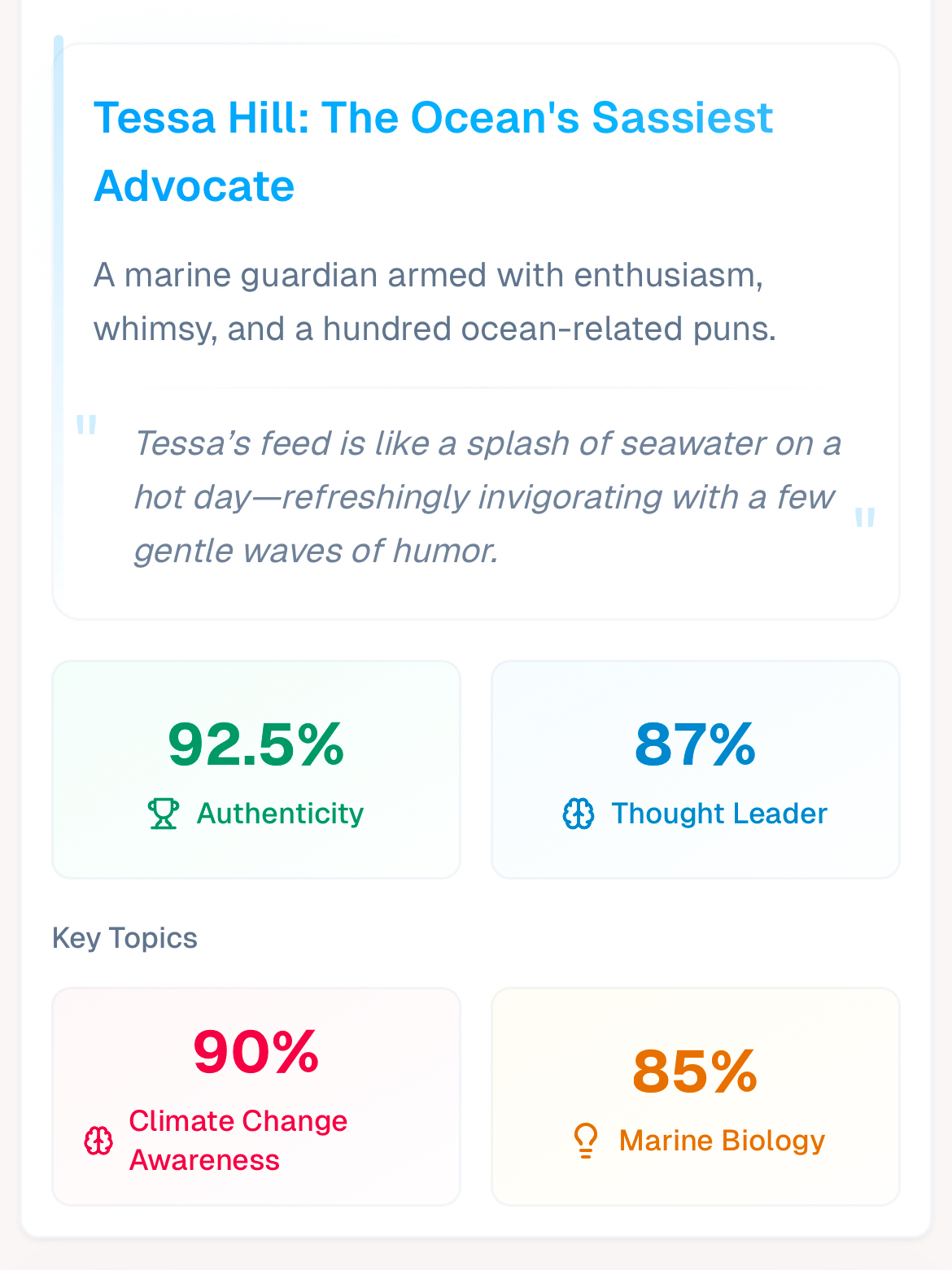Click the blue brain icon beside Thought Leader
952x1270 pixels.
point(579,814)
